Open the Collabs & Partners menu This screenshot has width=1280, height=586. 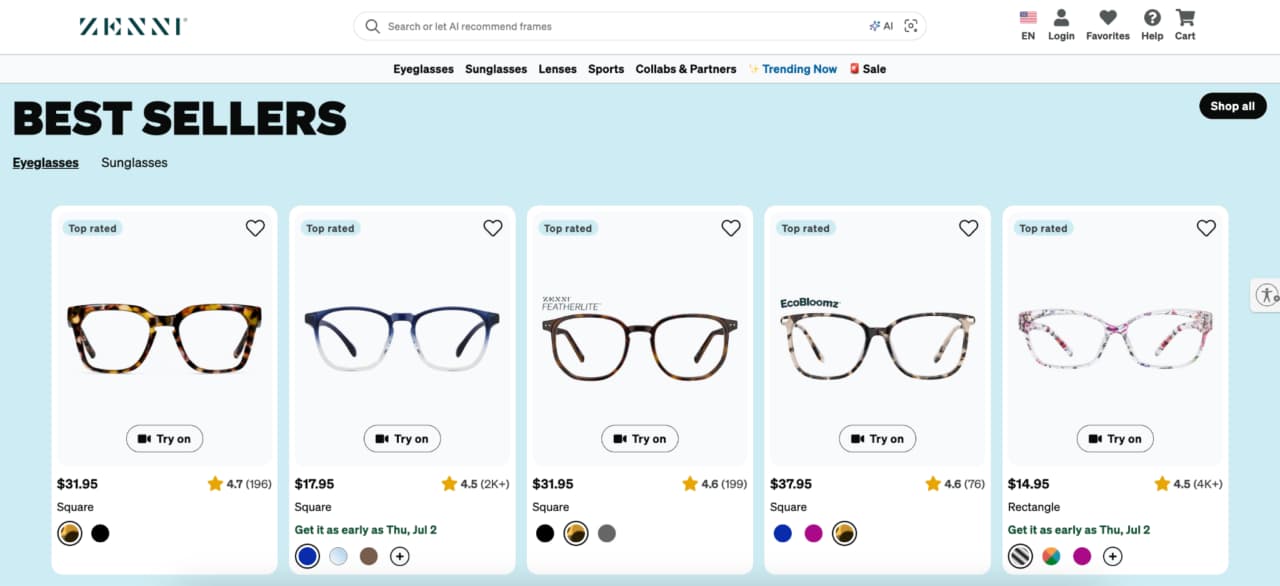point(686,69)
